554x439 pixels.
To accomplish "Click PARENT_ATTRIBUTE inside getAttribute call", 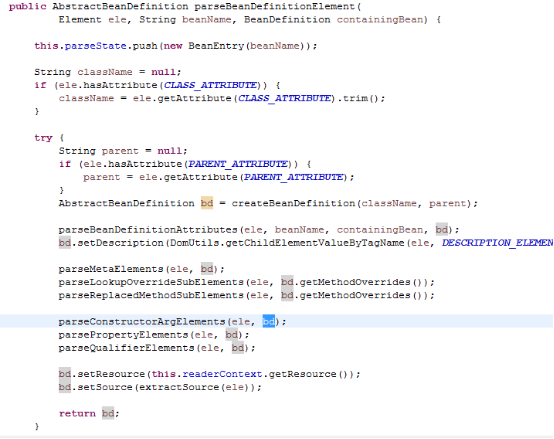I will coord(294,177).
